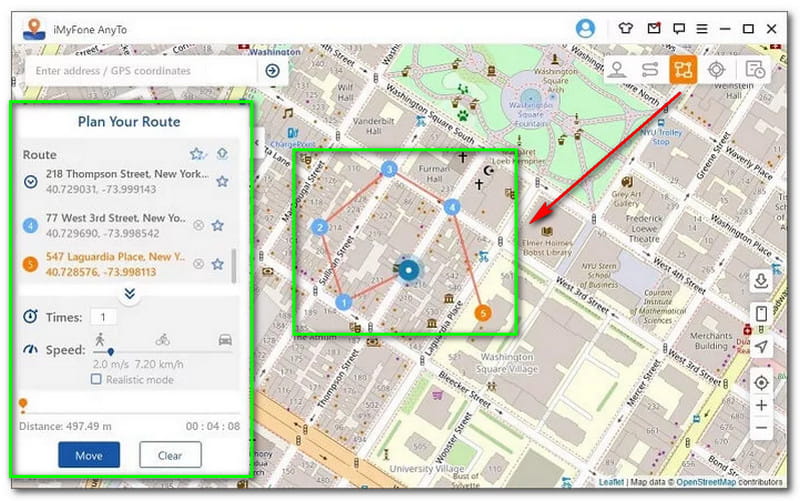Select Joystick target mode icon
The height and width of the screenshot is (501, 800).
click(716, 69)
